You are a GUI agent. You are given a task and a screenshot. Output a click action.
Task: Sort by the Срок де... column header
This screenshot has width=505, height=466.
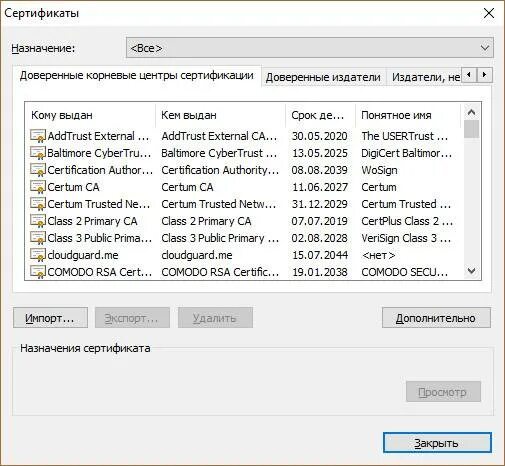[320, 115]
